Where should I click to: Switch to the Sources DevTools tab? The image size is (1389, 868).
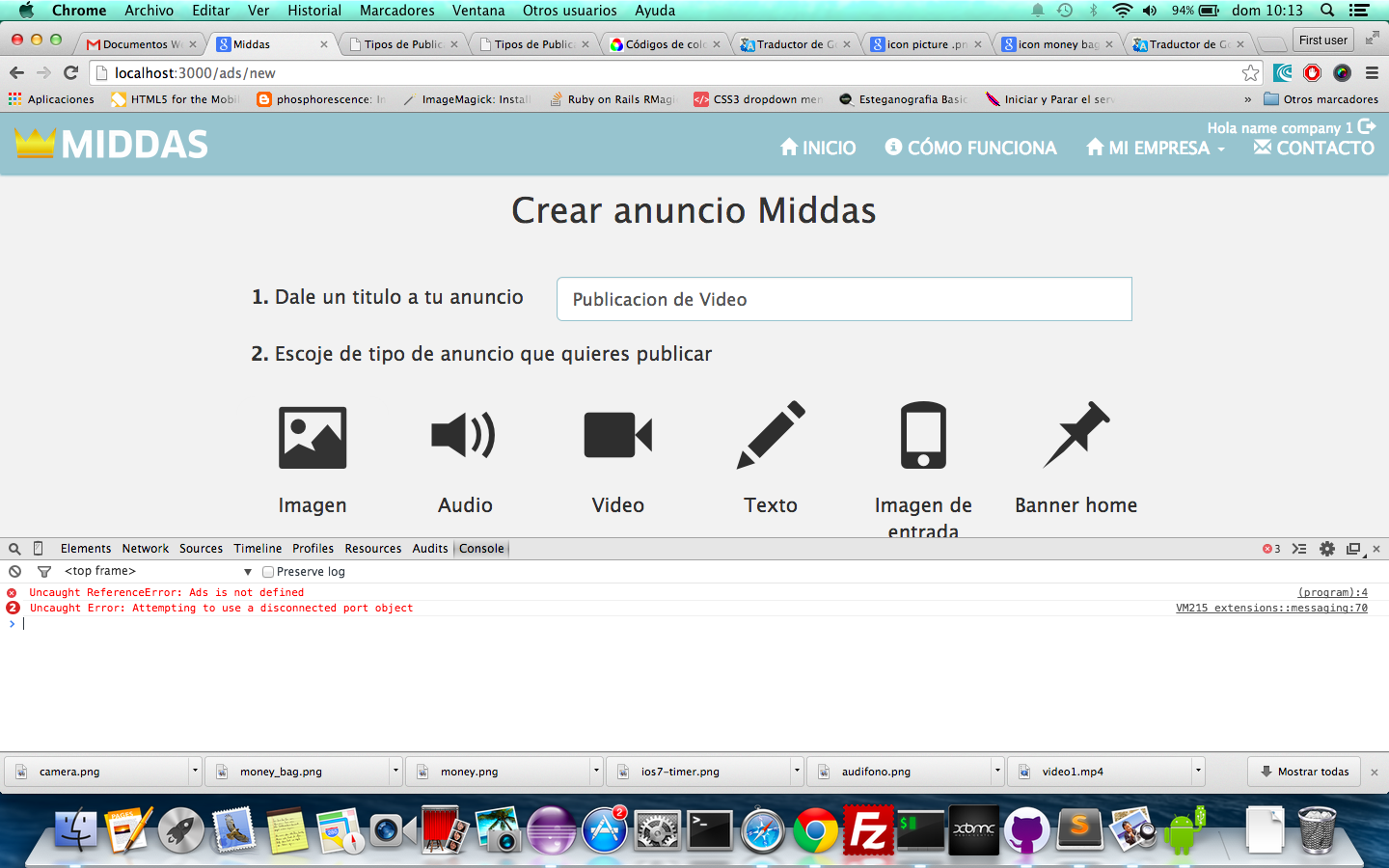pyautogui.click(x=201, y=549)
